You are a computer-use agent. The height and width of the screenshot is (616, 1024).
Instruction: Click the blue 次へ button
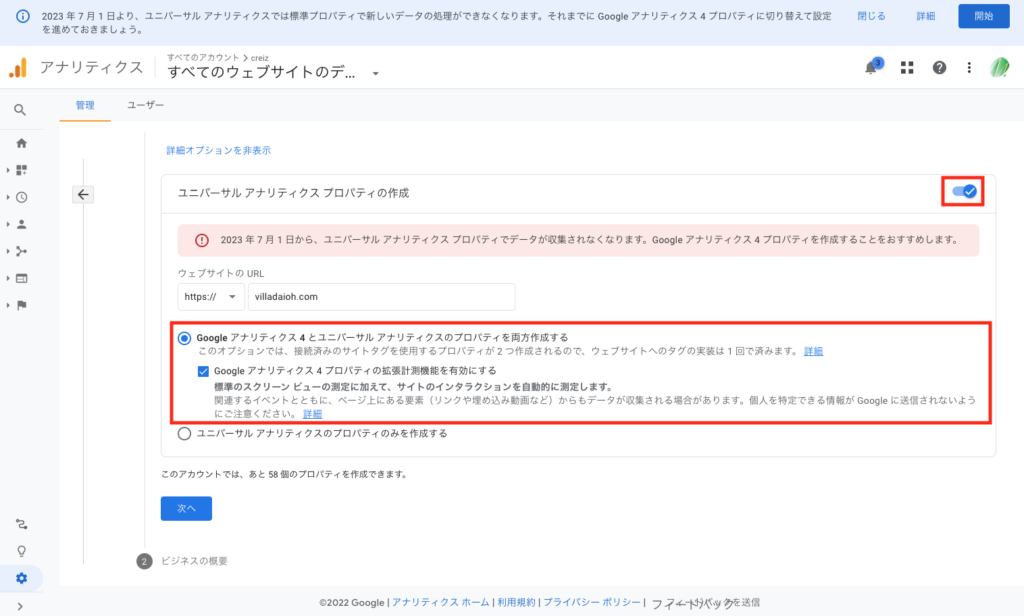[186, 508]
